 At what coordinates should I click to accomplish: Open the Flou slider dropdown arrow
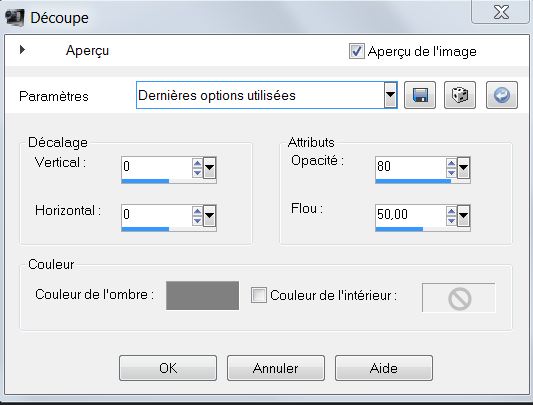[x=464, y=215]
